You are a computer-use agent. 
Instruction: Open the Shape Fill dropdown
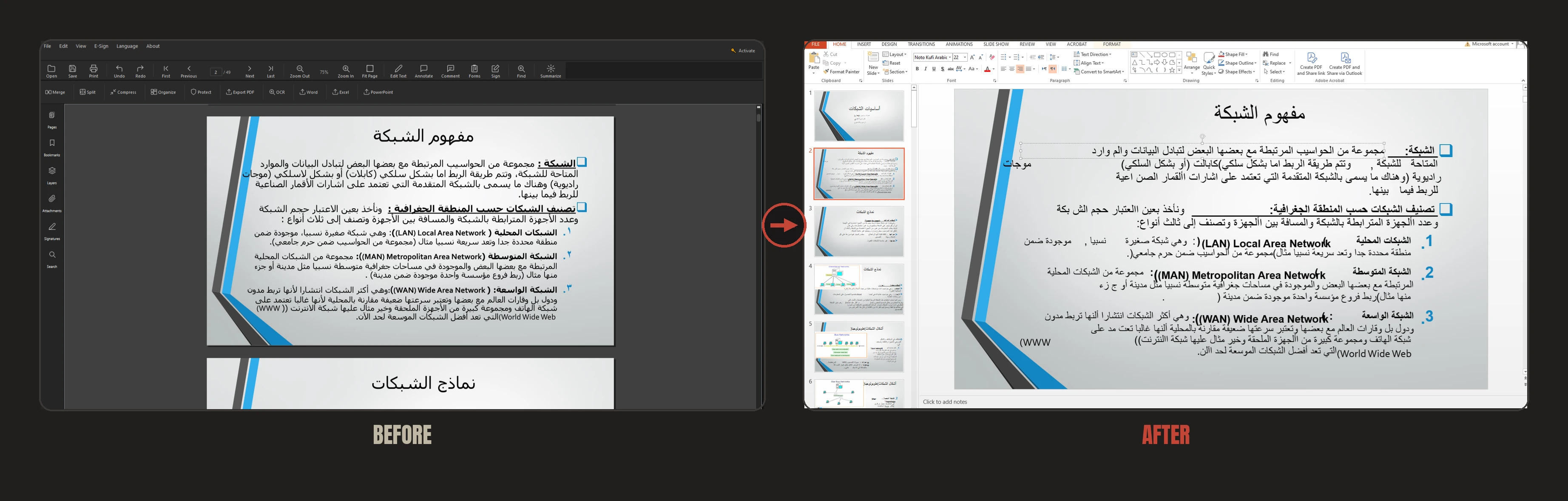(x=1233, y=54)
